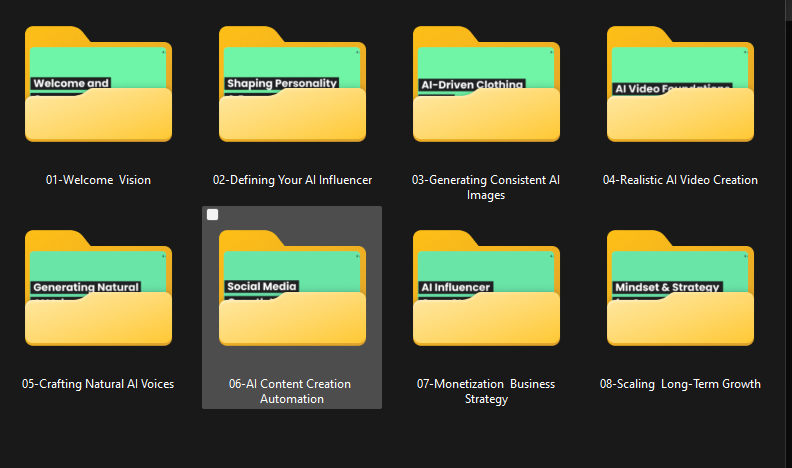Screen dimensions: 792x468
Task: Tick the checkbox on the 06-AI Content folder
Action: 212,215
